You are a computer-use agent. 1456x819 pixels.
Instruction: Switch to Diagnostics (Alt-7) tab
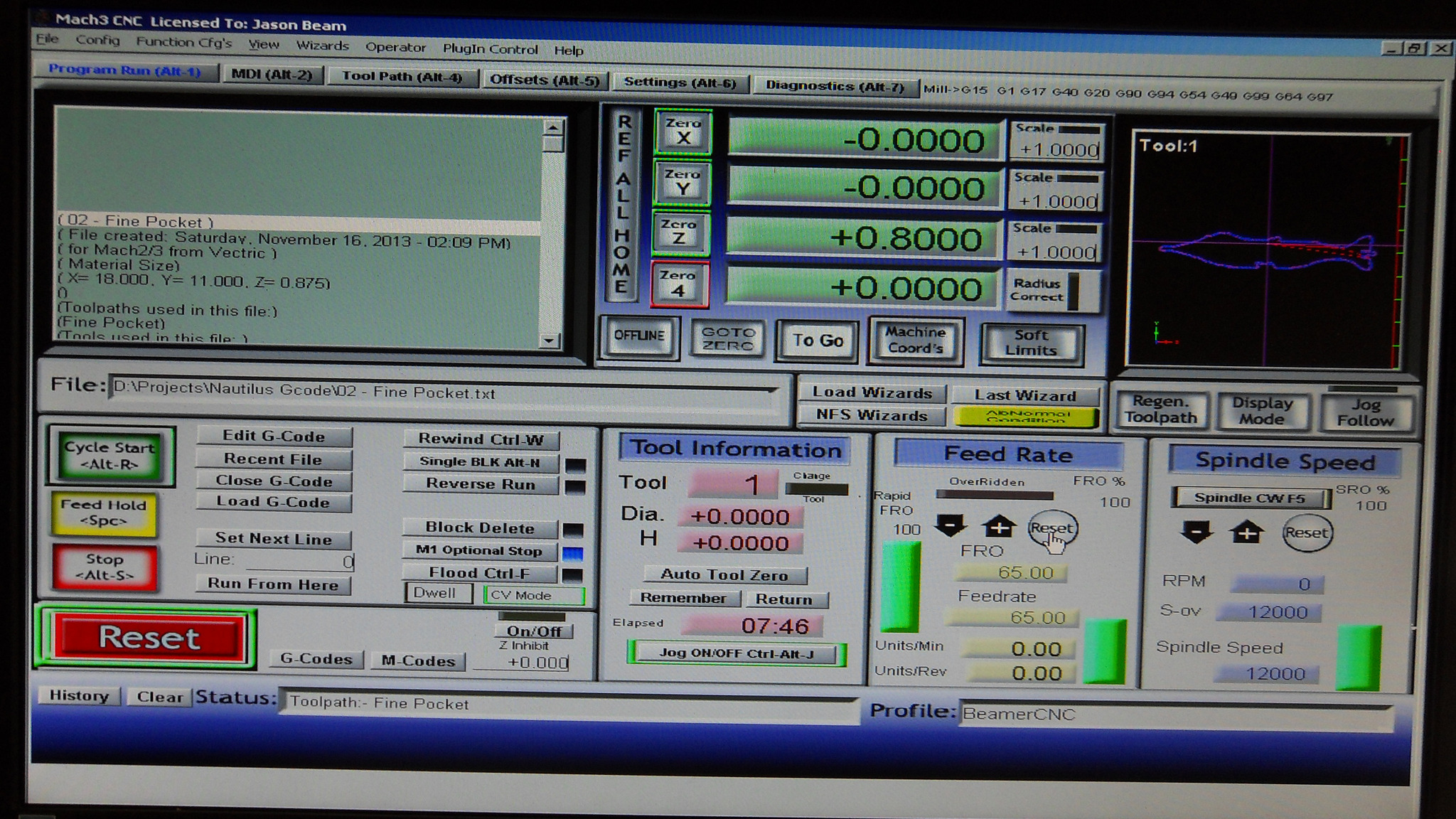tap(835, 86)
